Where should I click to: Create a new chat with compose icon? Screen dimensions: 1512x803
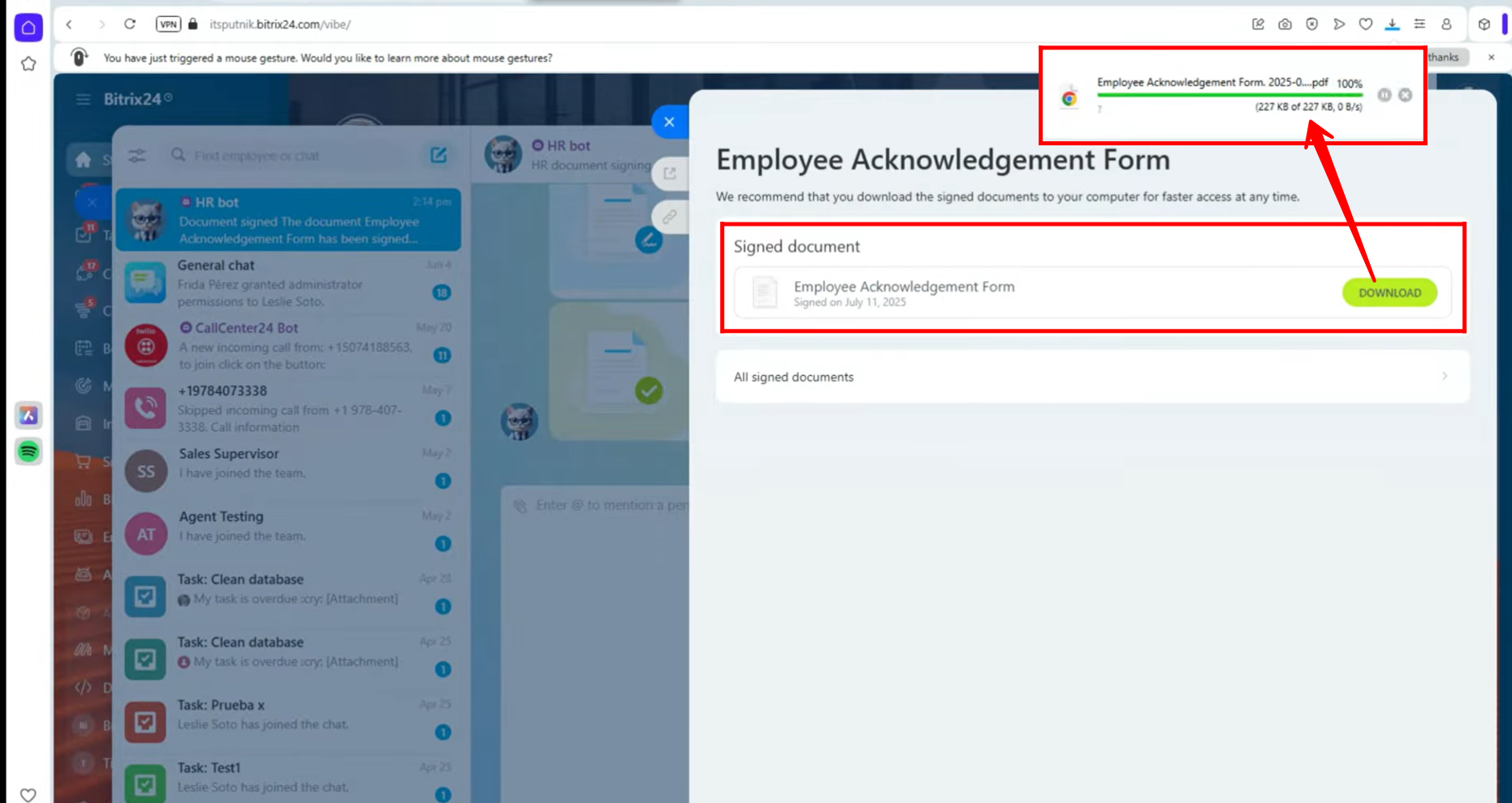(x=438, y=155)
